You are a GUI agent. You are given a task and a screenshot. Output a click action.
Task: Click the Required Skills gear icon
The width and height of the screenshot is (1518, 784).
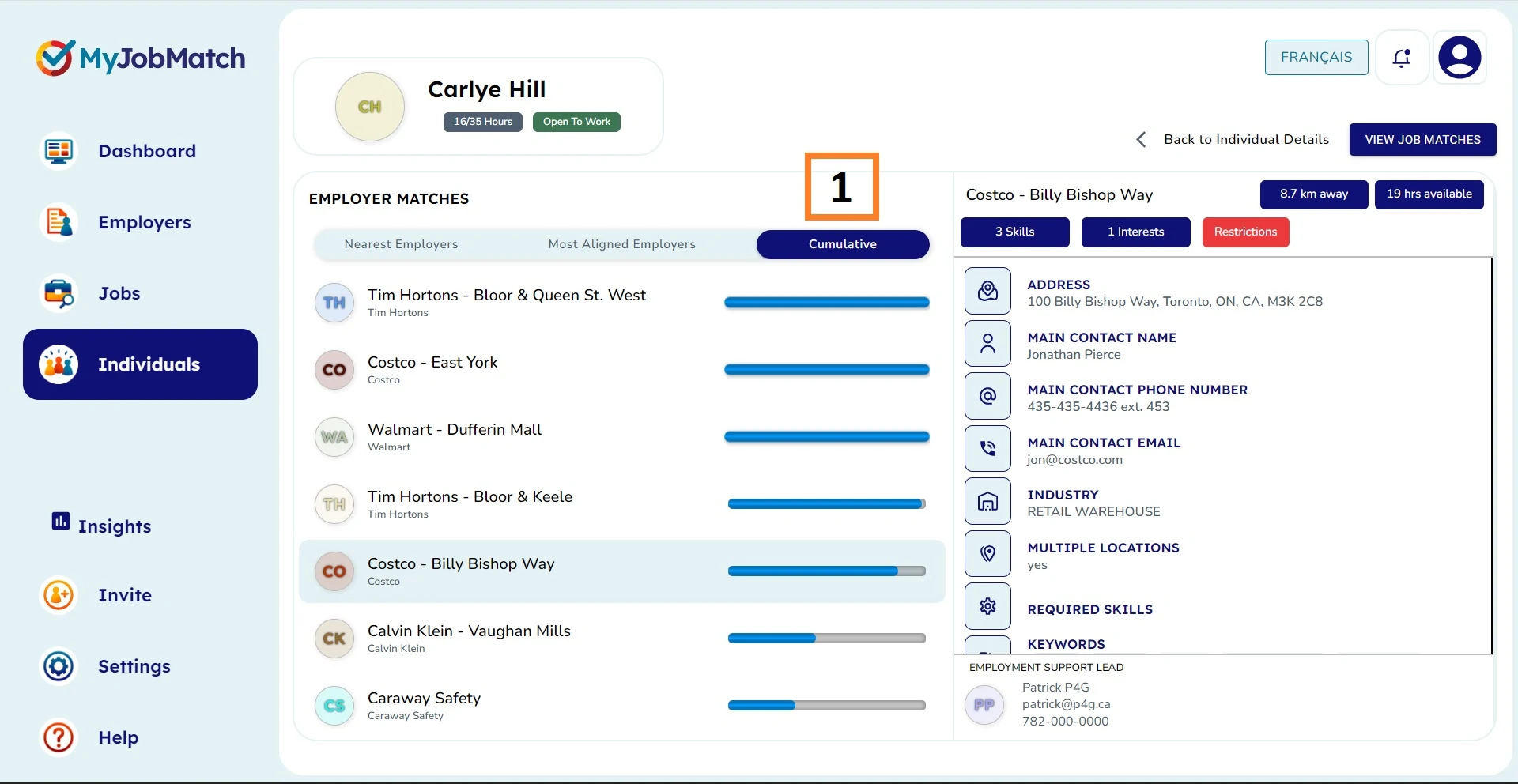987,606
